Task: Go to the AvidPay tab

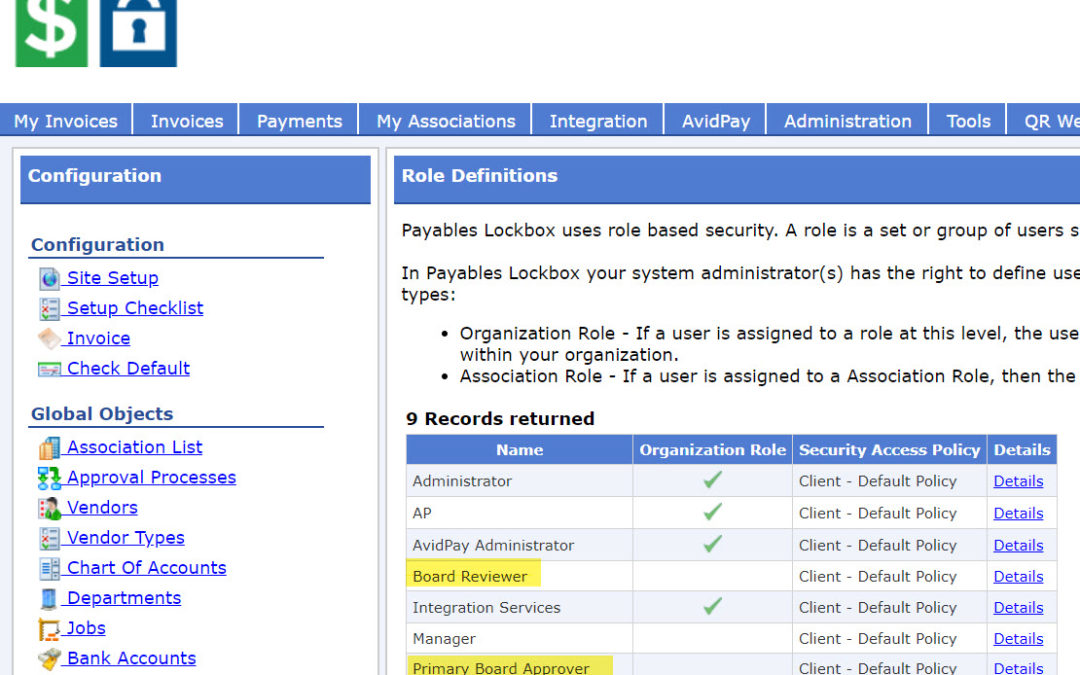Action: pyautogui.click(x=715, y=121)
